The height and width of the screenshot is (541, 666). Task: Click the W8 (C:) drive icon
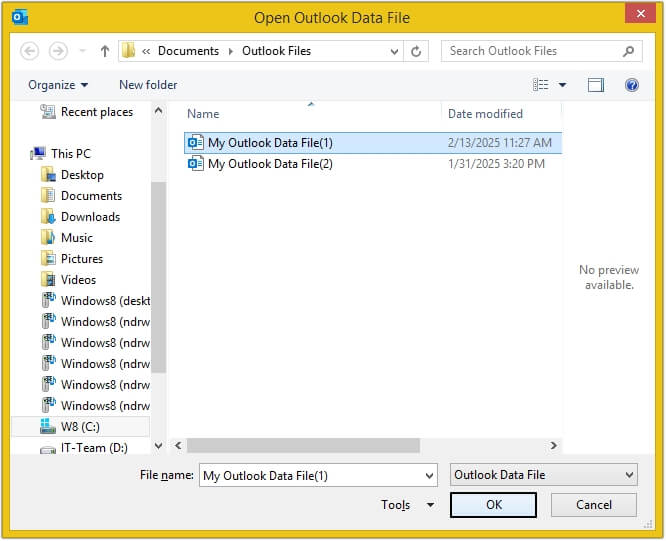(48, 426)
